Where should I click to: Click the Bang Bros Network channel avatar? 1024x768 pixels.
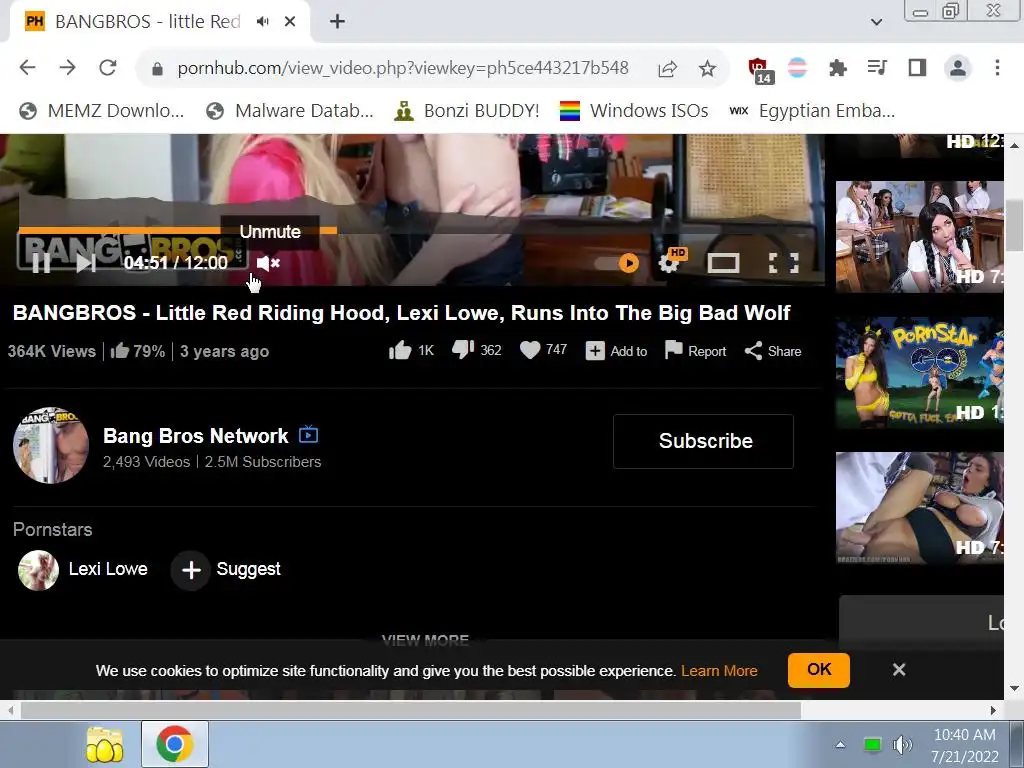pos(51,446)
